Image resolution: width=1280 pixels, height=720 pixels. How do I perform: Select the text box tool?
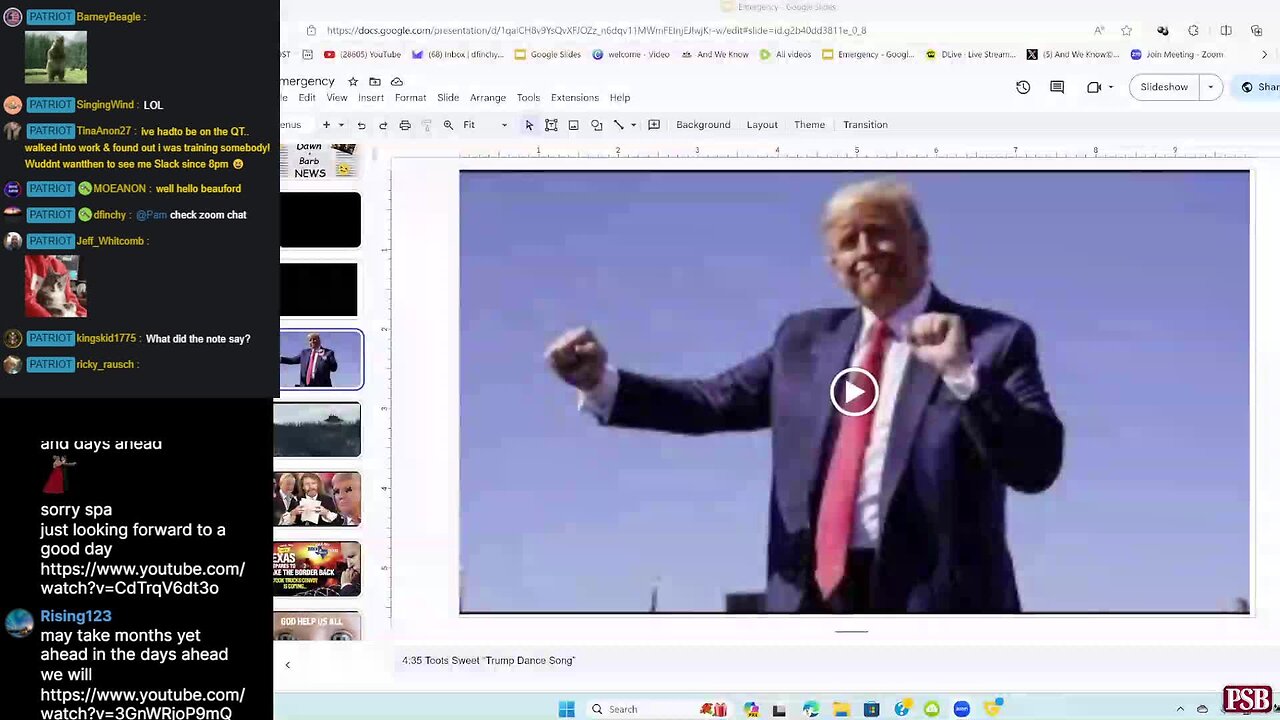551,125
